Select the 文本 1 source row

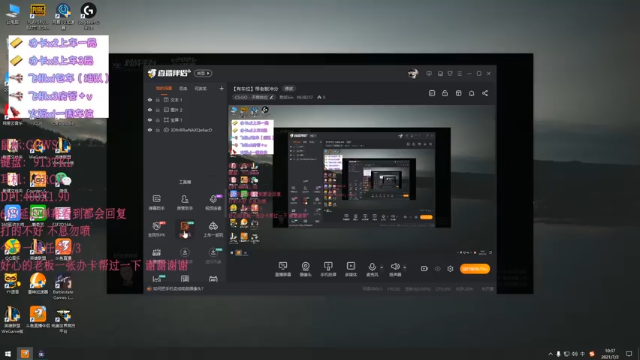186,100
